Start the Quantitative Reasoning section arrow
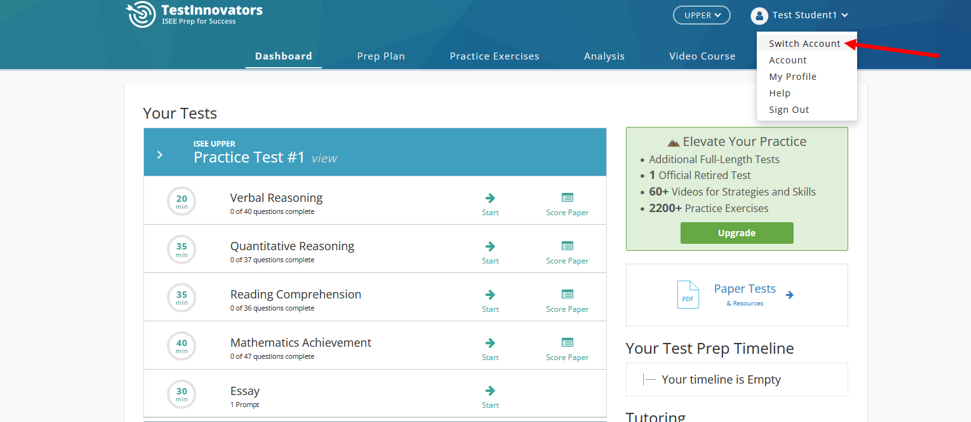Screen dimensions: 971x422 [490, 246]
